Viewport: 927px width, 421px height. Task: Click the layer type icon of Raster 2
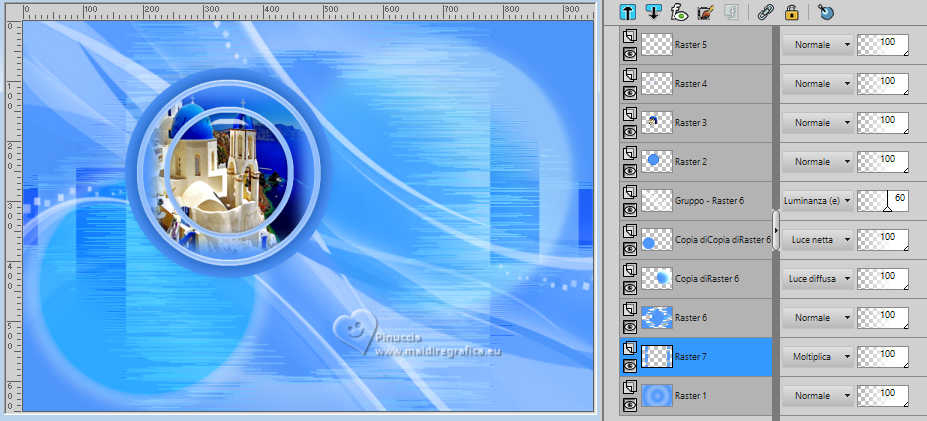click(x=630, y=154)
